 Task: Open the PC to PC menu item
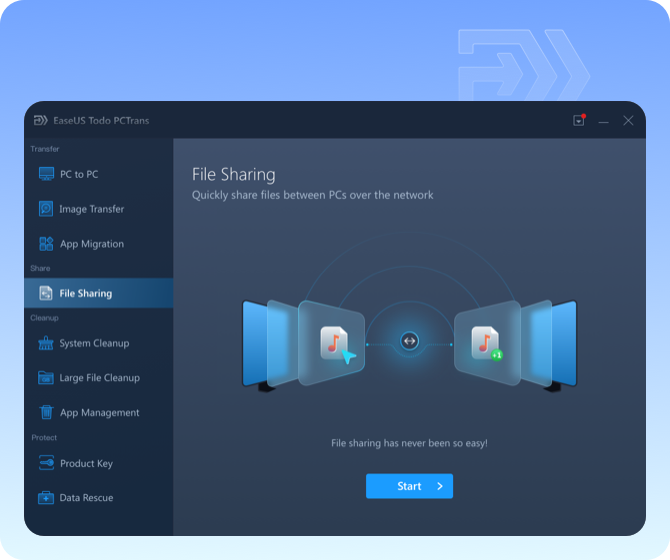(x=99, y=174)
